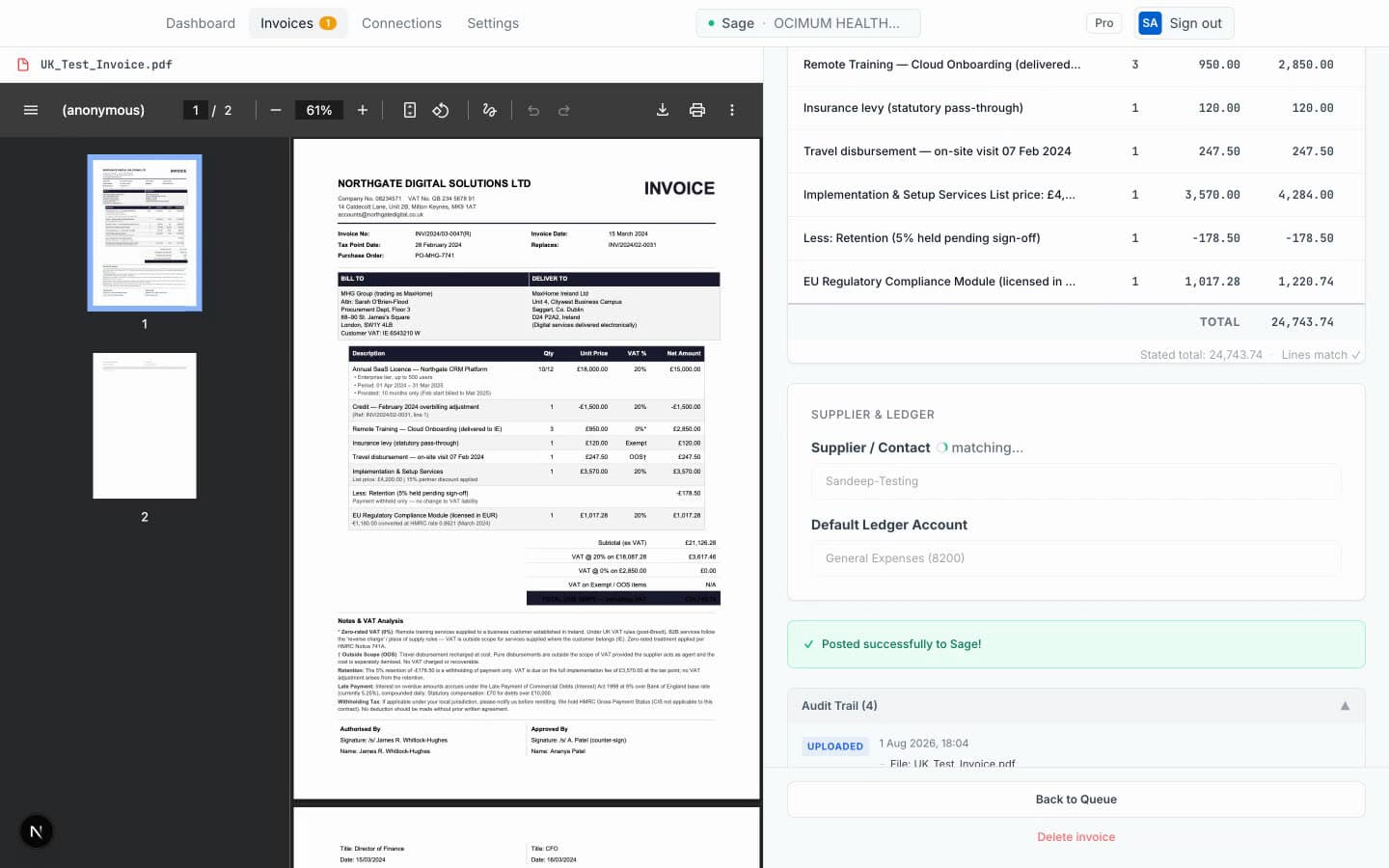
Task: Switch to the Invoices tab
Action: click(298, 23)
